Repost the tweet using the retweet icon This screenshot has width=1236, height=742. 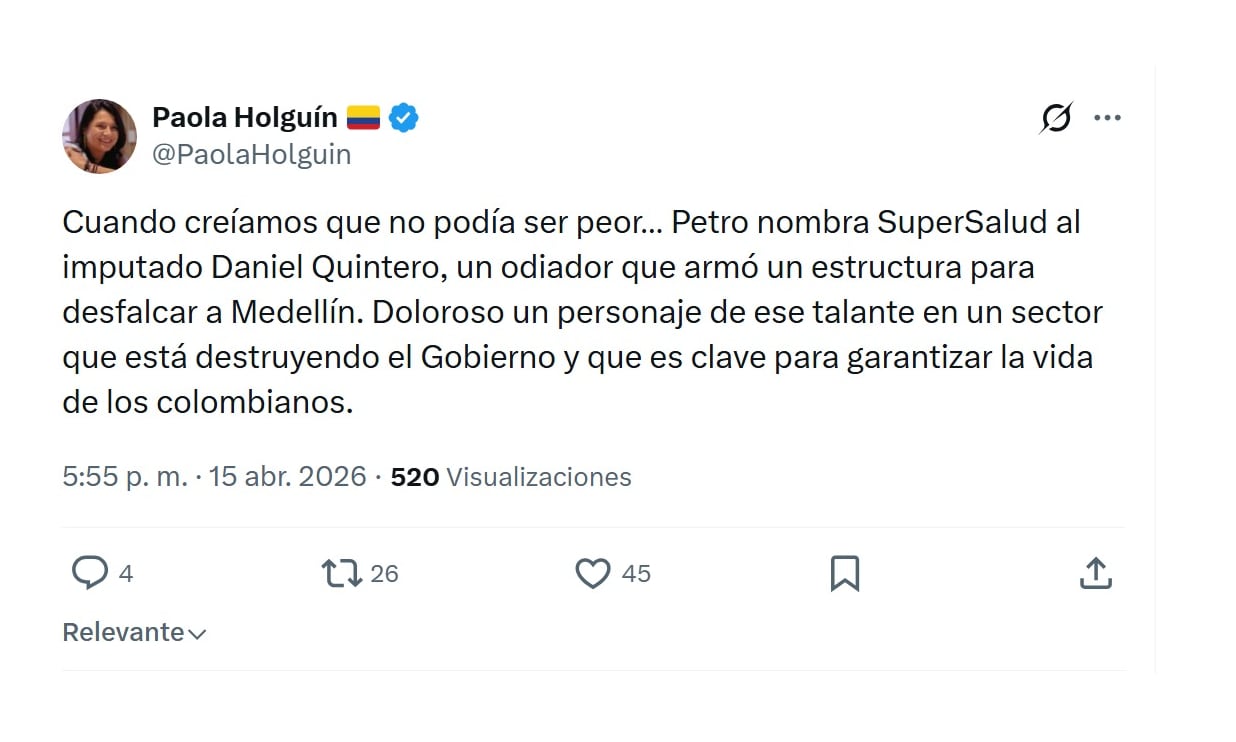click(340, 573)
